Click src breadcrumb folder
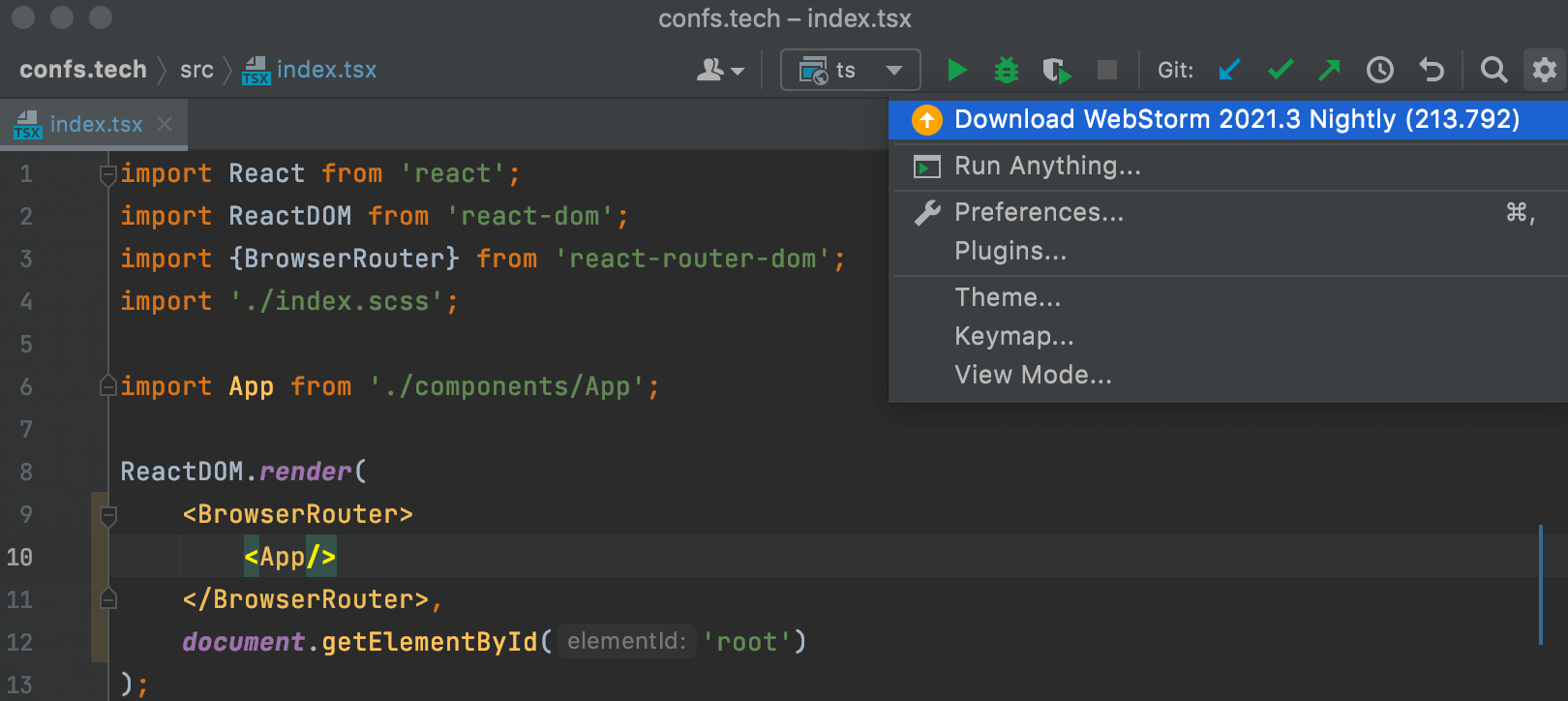Viewport: 1568px width, 701px height. coord(196,70)
